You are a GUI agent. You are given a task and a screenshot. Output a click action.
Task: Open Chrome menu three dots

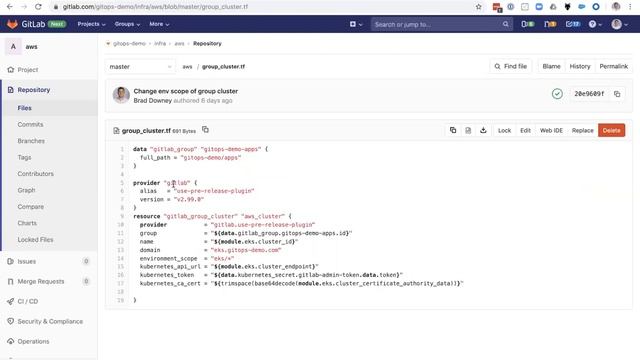click(630, 7)
